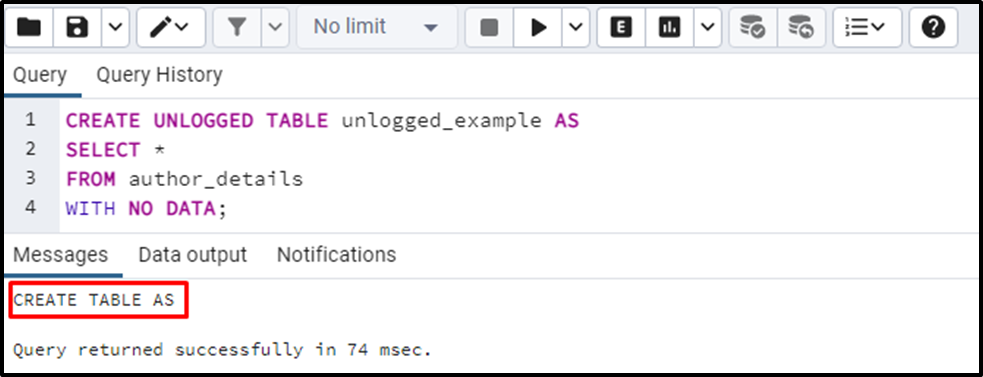983x377 pixels.
Task: Open the macros list menu
Action: pyautogui.click(x=867, y=27)
